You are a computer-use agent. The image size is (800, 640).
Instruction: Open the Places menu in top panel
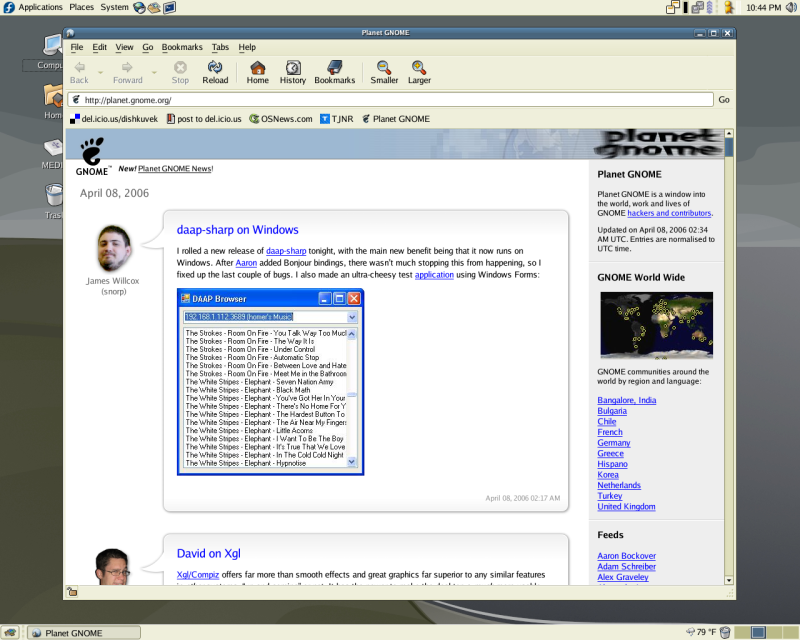tap(82, 7)
